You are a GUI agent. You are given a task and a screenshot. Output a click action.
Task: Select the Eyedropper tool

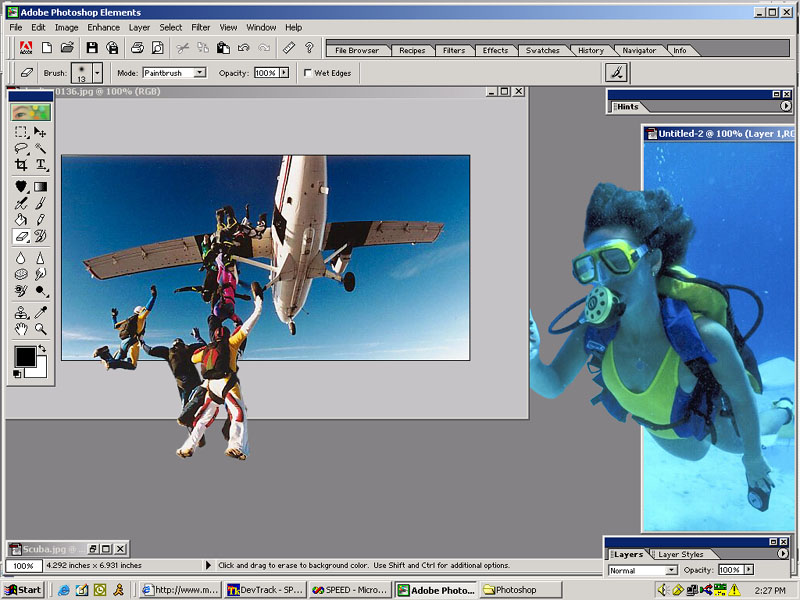[x=41, y=310]
